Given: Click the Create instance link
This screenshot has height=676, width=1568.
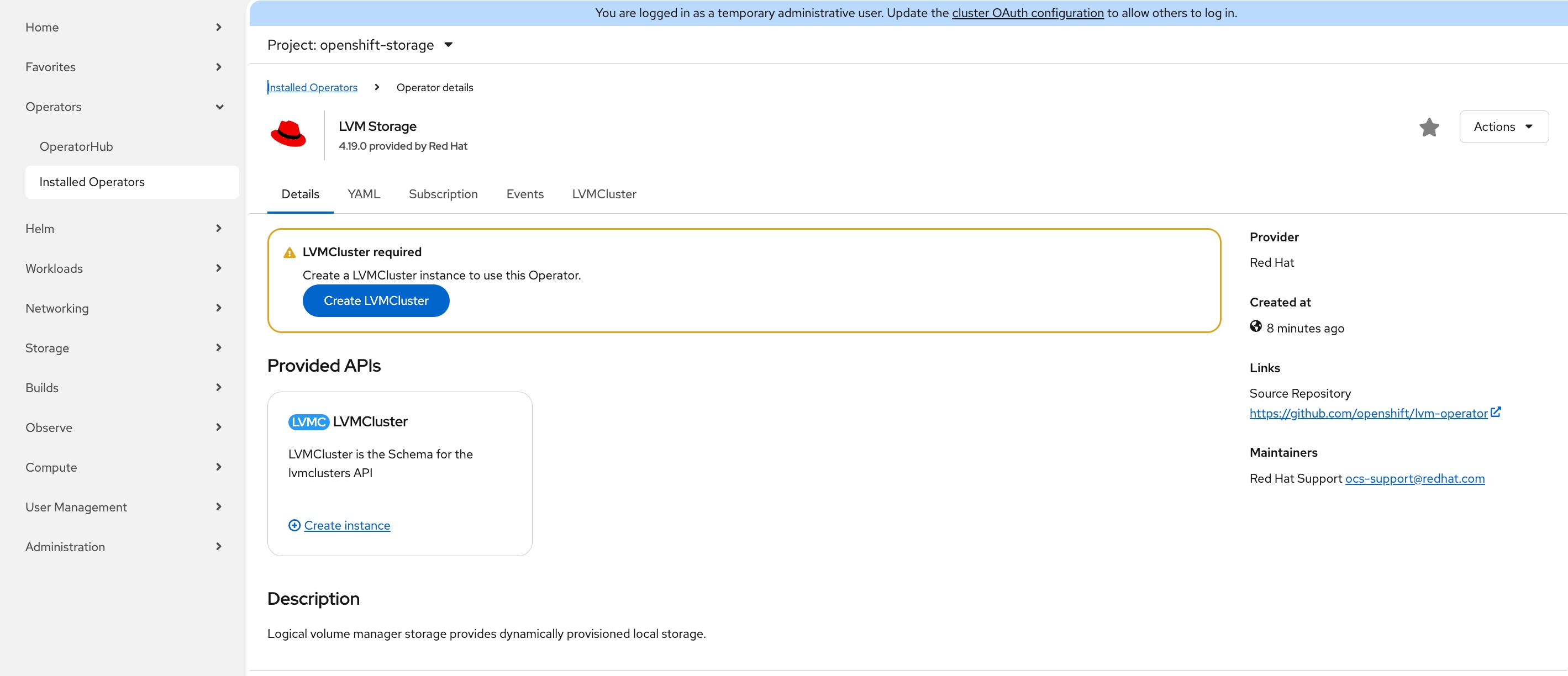Looking at the screenshot, I should [347, 525].
